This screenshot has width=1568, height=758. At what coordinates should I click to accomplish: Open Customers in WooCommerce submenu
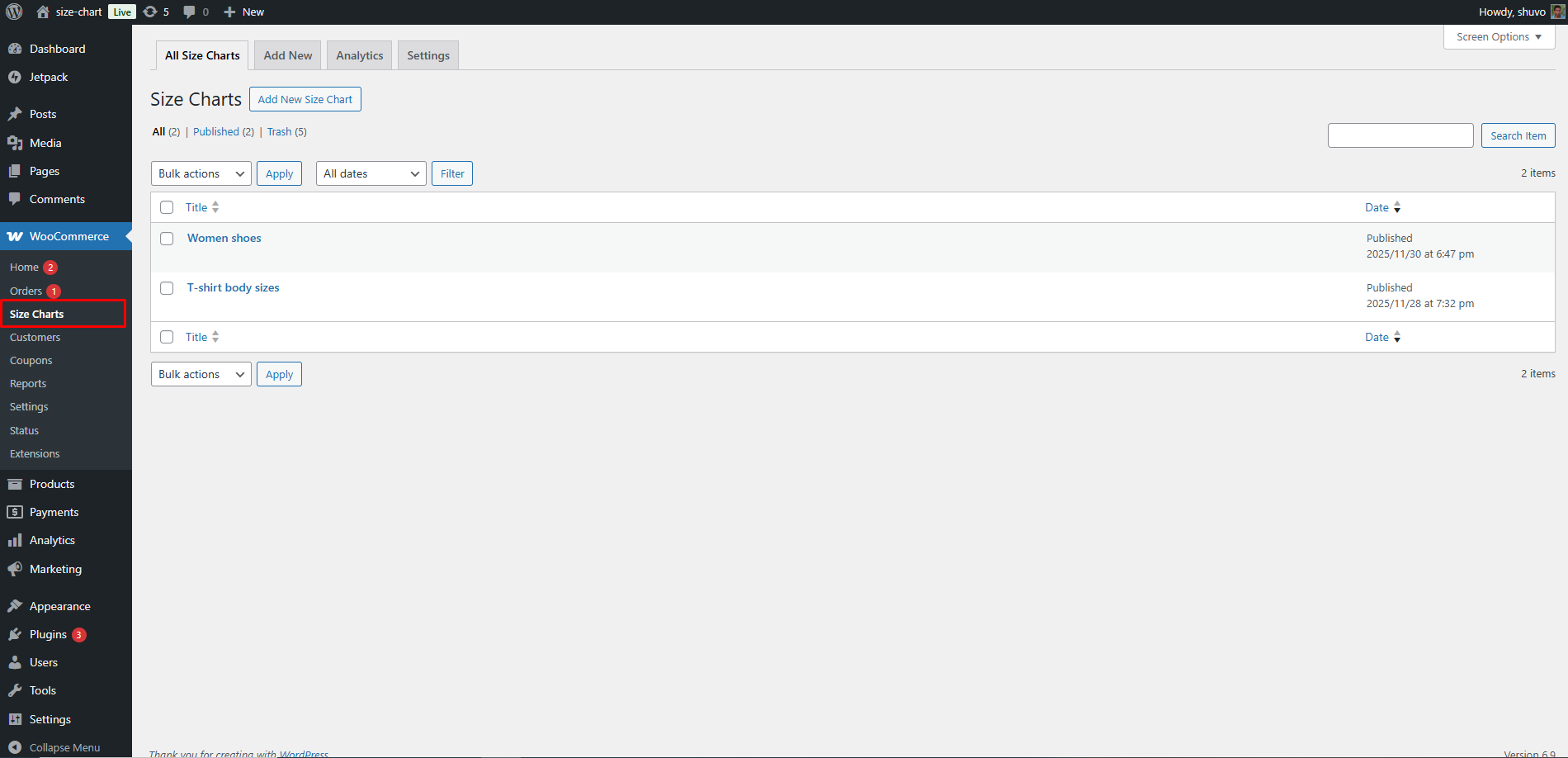click(x=35, y=337)
